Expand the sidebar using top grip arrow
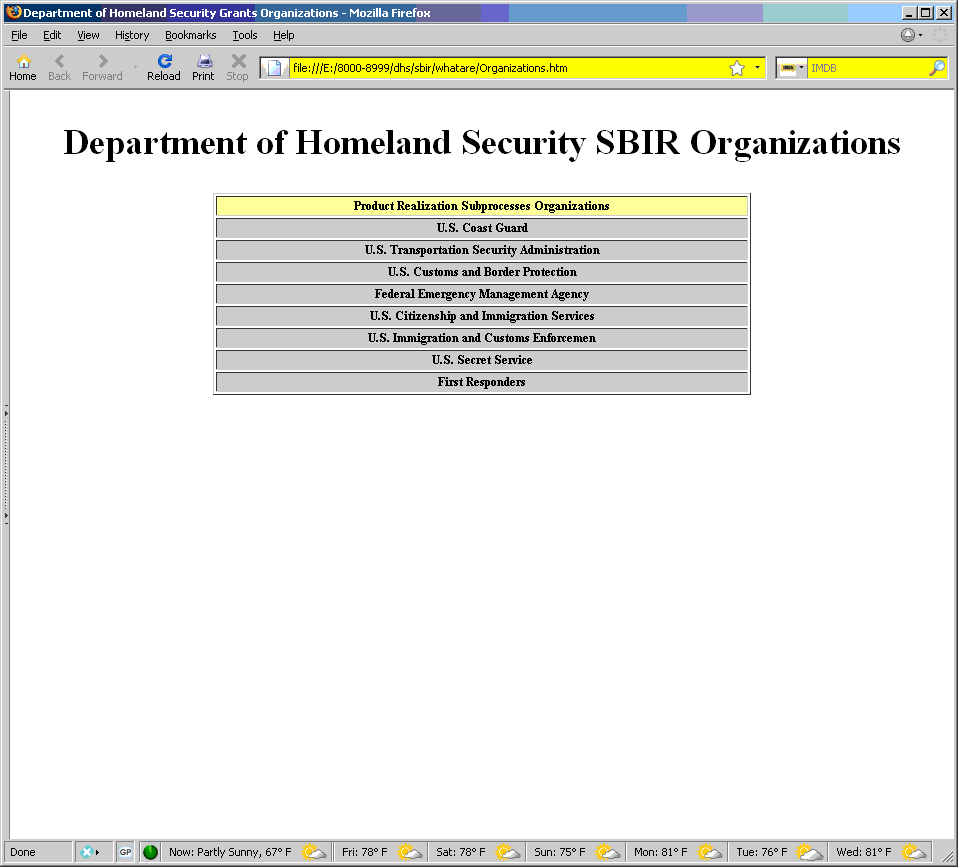Image resolution: width=958 pixels, height=867 pixels. pyautogui.click(x=6, y=414)
